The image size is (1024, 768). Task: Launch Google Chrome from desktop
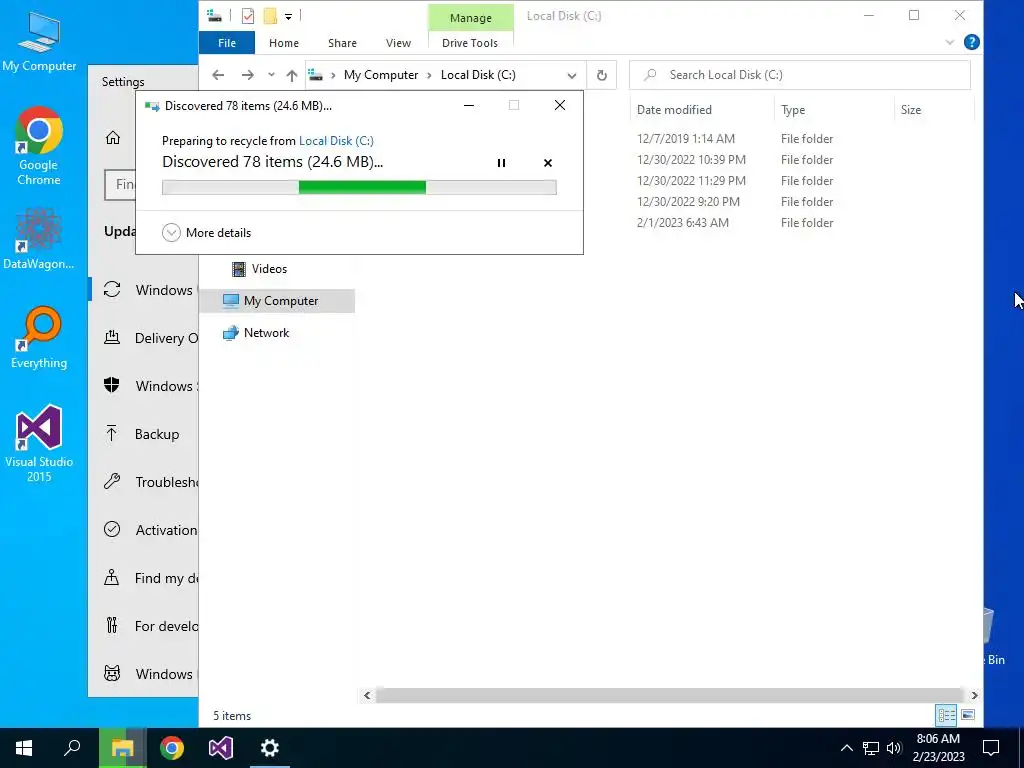click(39, 146)
